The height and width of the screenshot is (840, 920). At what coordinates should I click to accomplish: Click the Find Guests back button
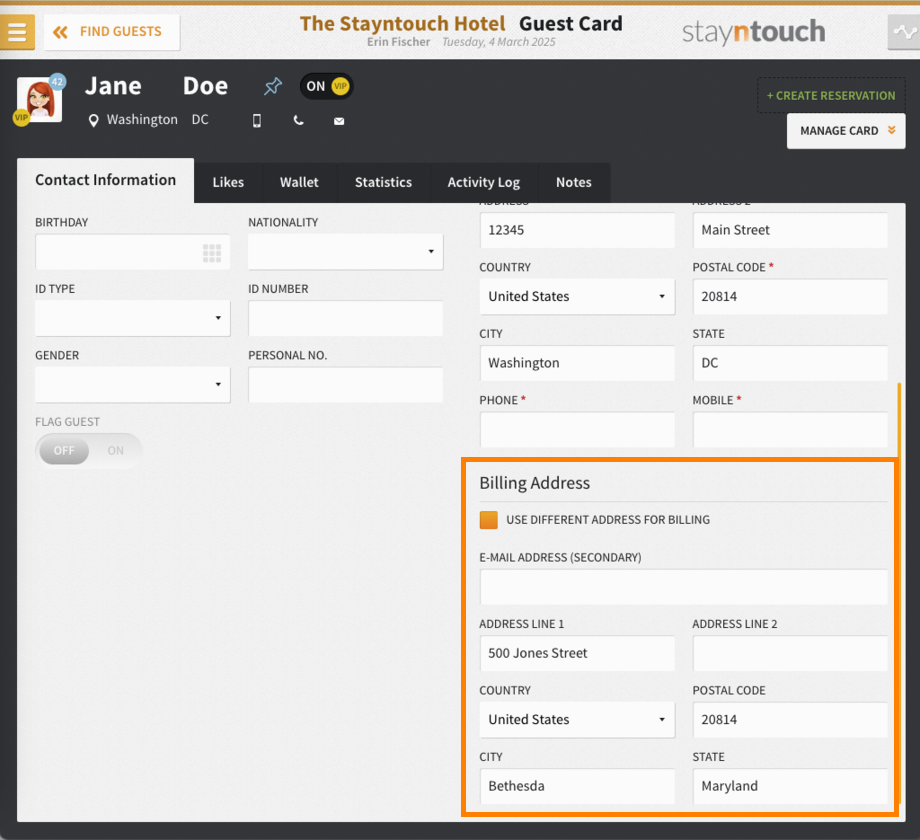111,32
